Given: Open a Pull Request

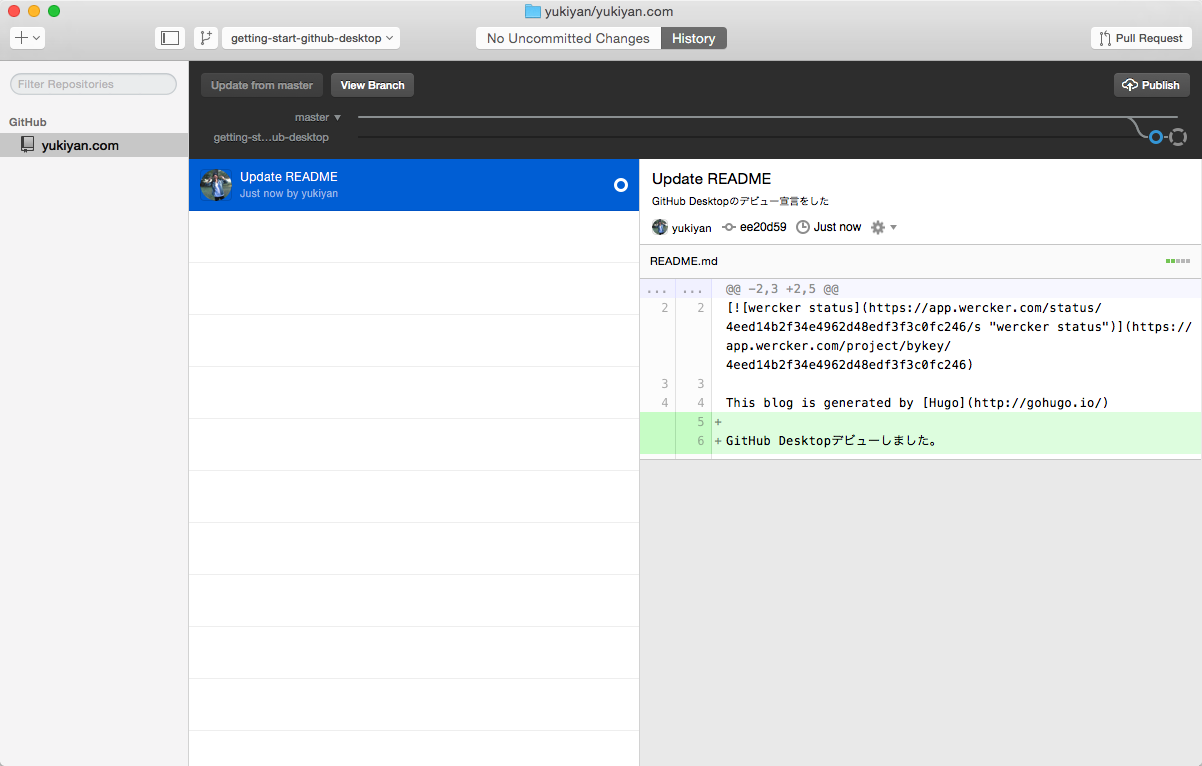Looking at the screenshot, I should 1141,37.
